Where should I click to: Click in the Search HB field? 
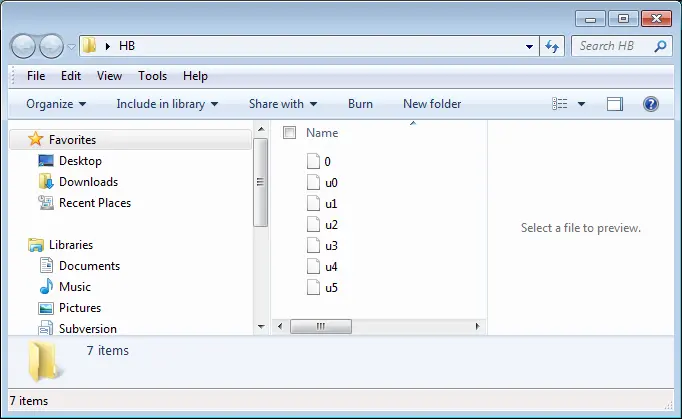coord(612,46)
